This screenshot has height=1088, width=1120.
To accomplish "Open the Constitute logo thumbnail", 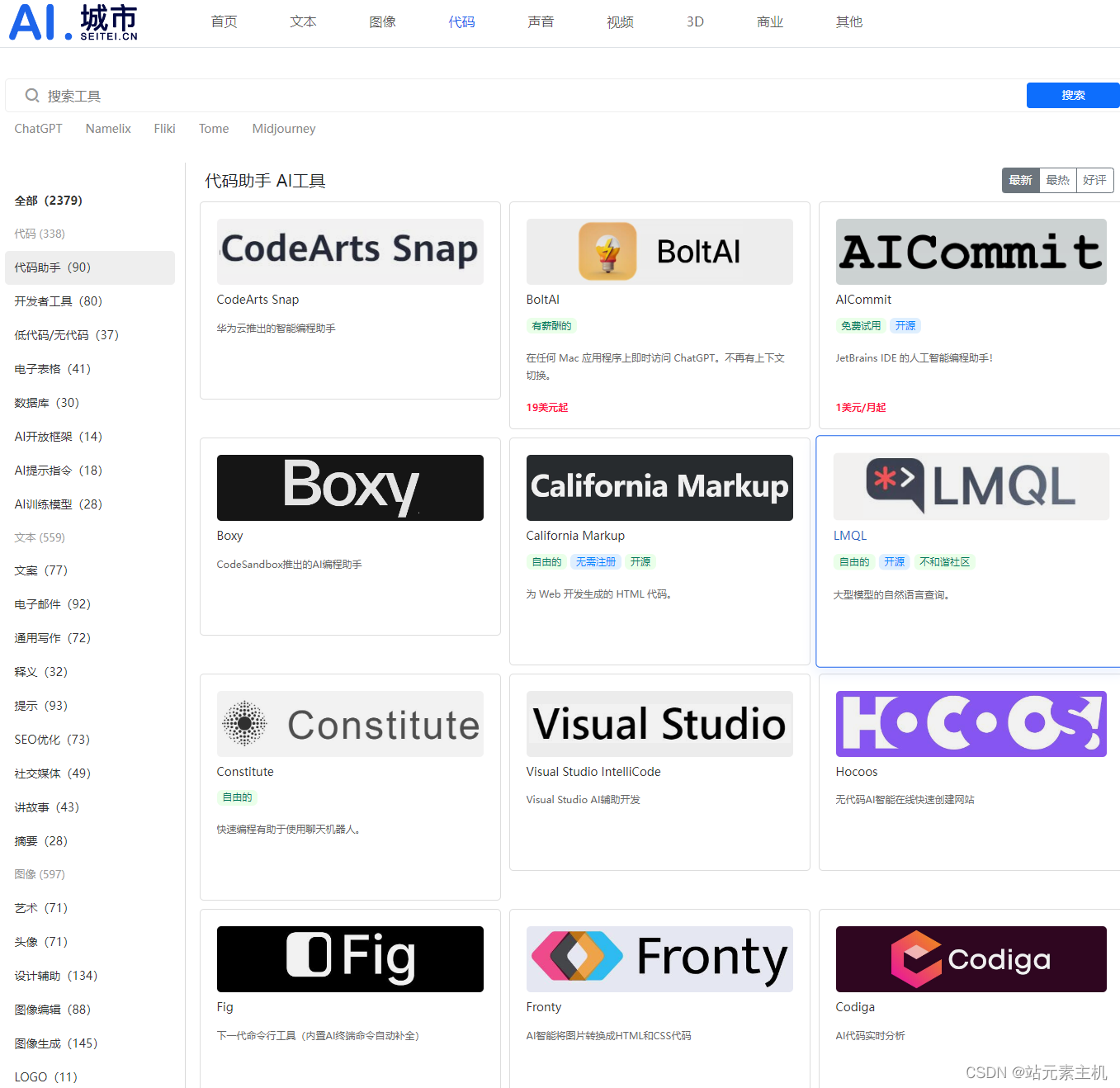I will pyautogui.click(x=350, y=724).
